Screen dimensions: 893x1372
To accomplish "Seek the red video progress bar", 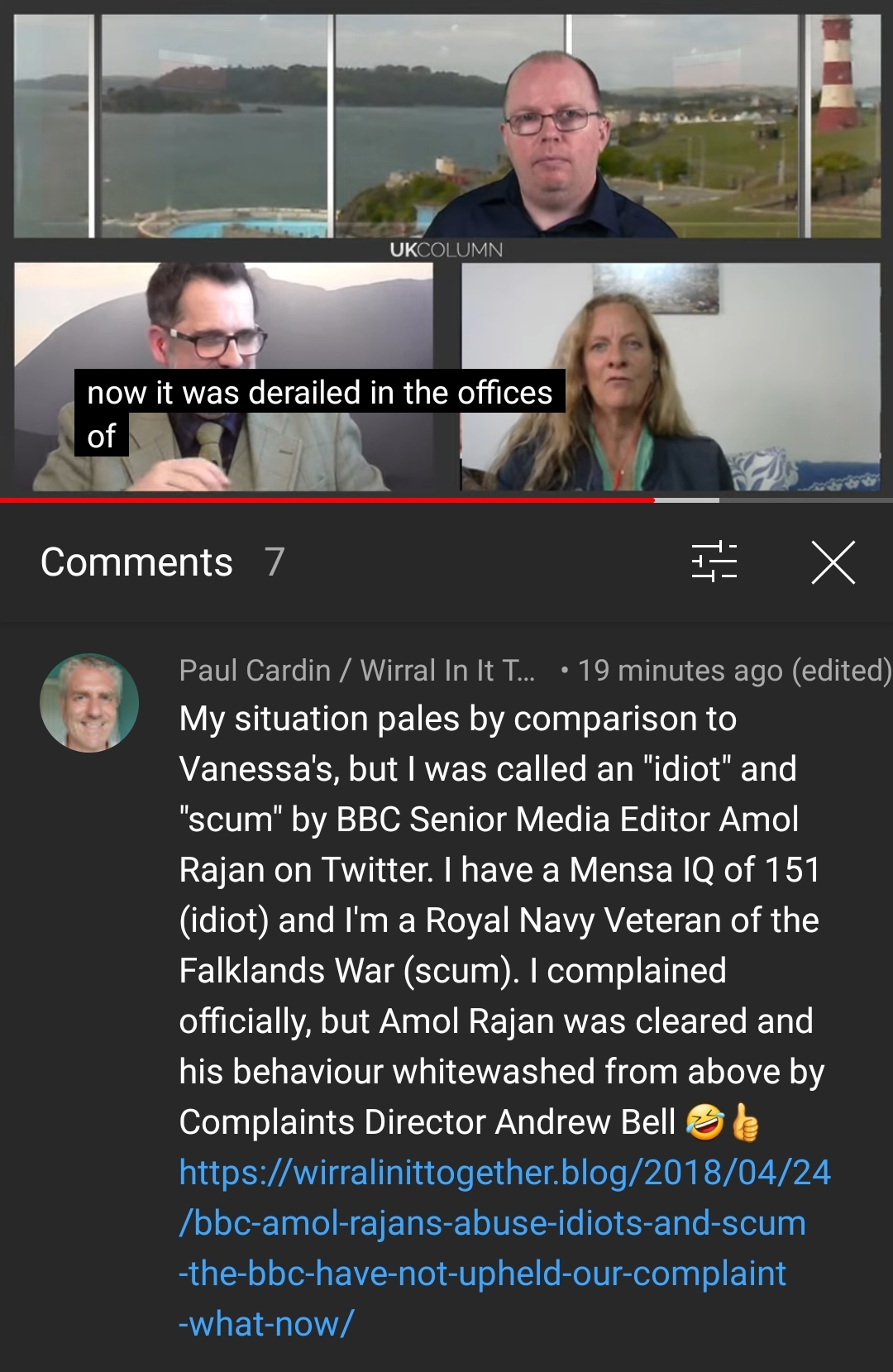I will coord(327,500).
